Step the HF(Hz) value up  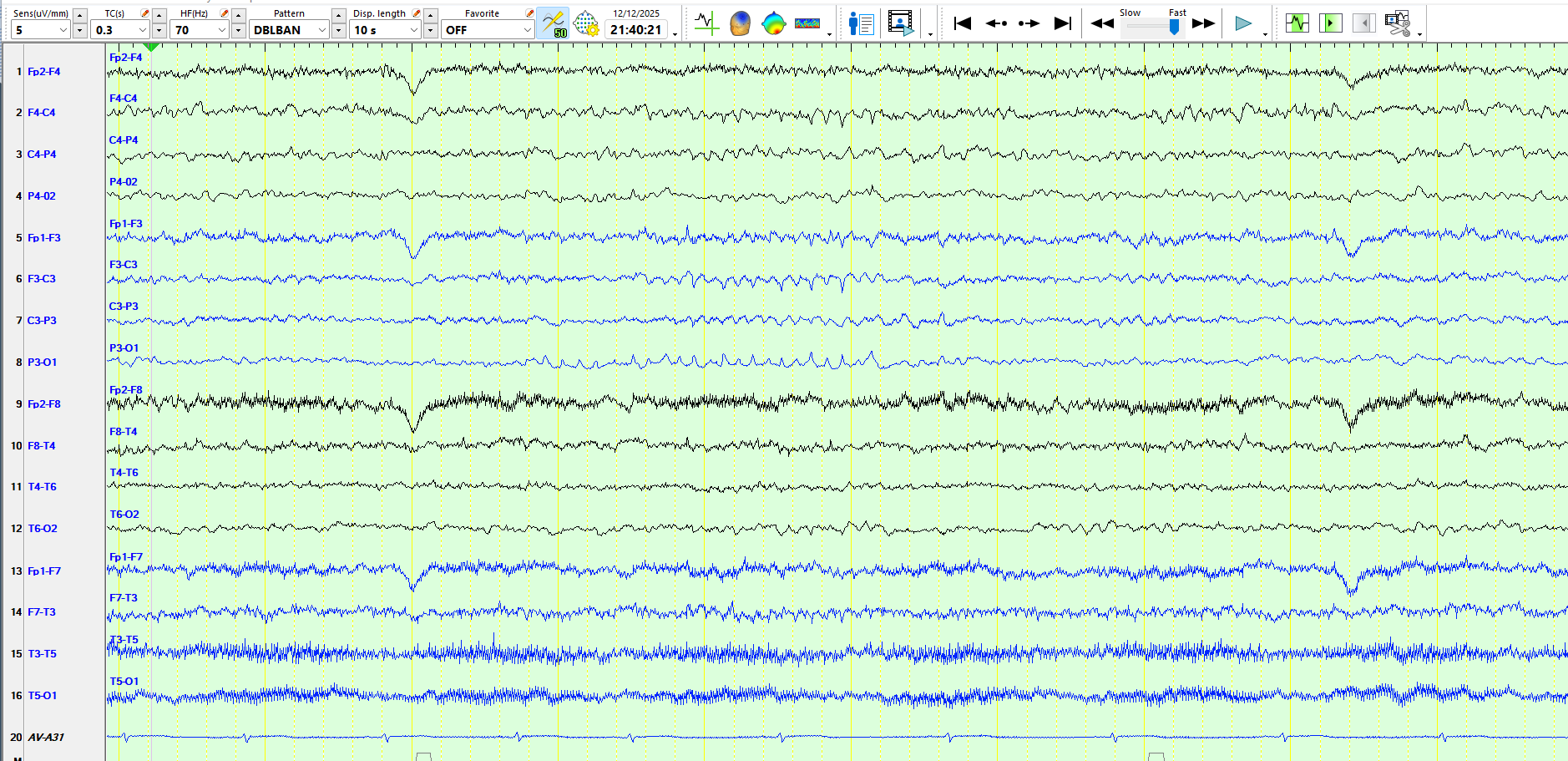[239, 15]
